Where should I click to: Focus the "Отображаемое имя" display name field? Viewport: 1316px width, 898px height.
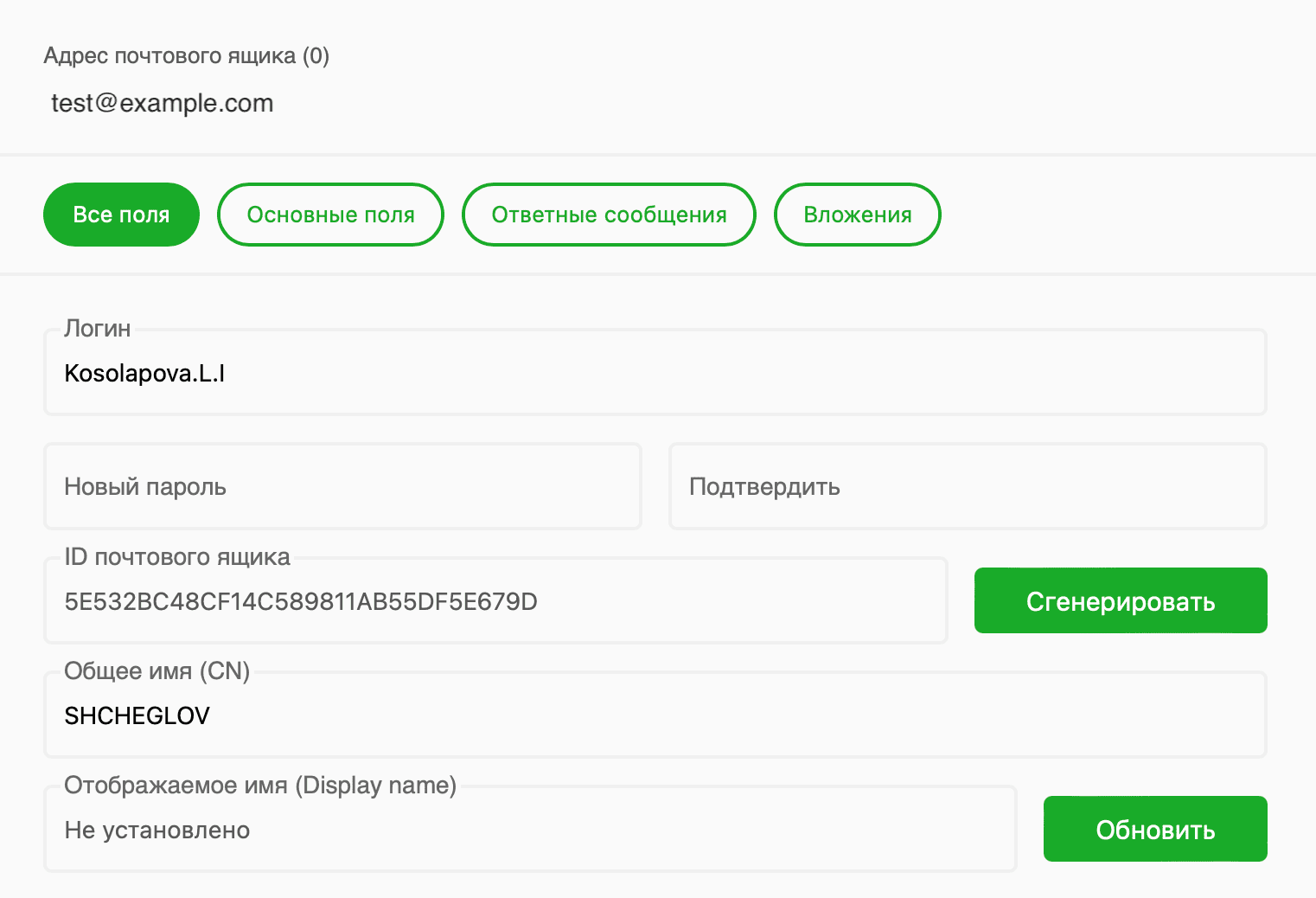coord(530,829)
